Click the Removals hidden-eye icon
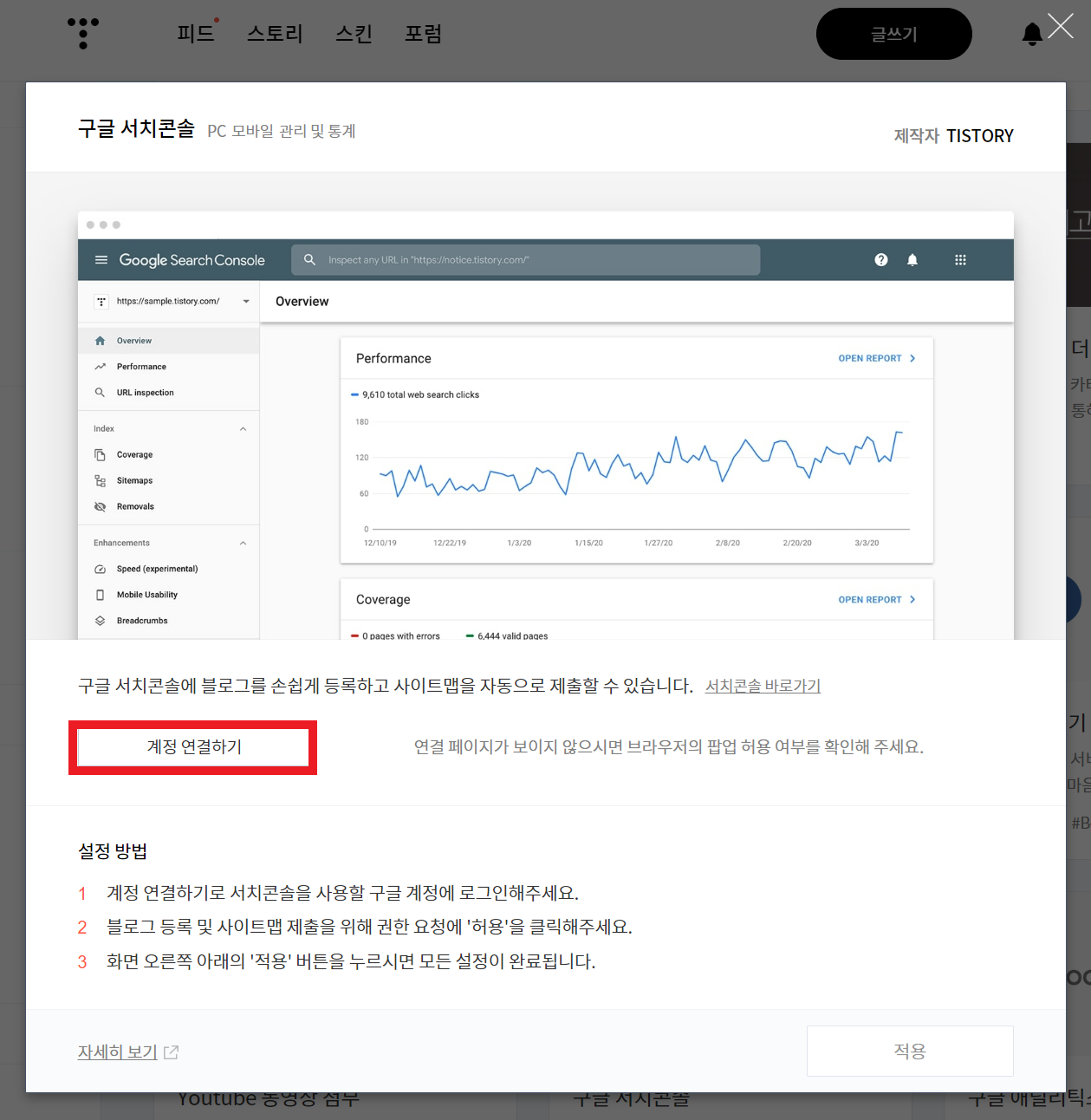Viewport: 1091px width, 1120px height. 100,507
